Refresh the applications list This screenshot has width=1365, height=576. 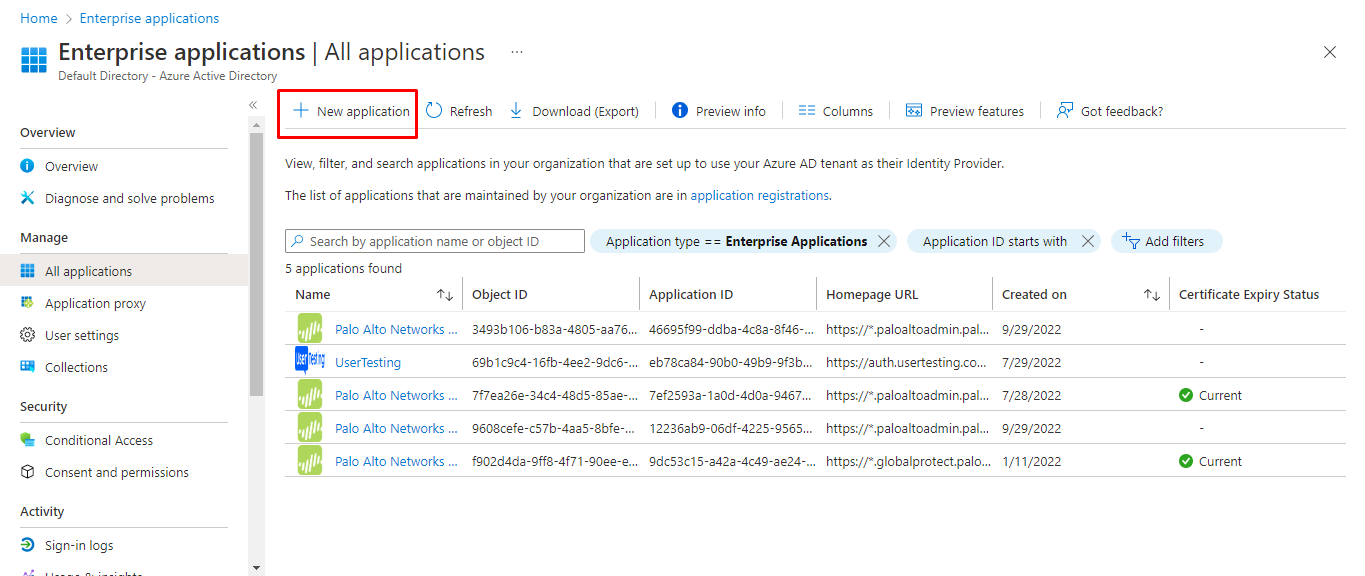pos(459,111)
